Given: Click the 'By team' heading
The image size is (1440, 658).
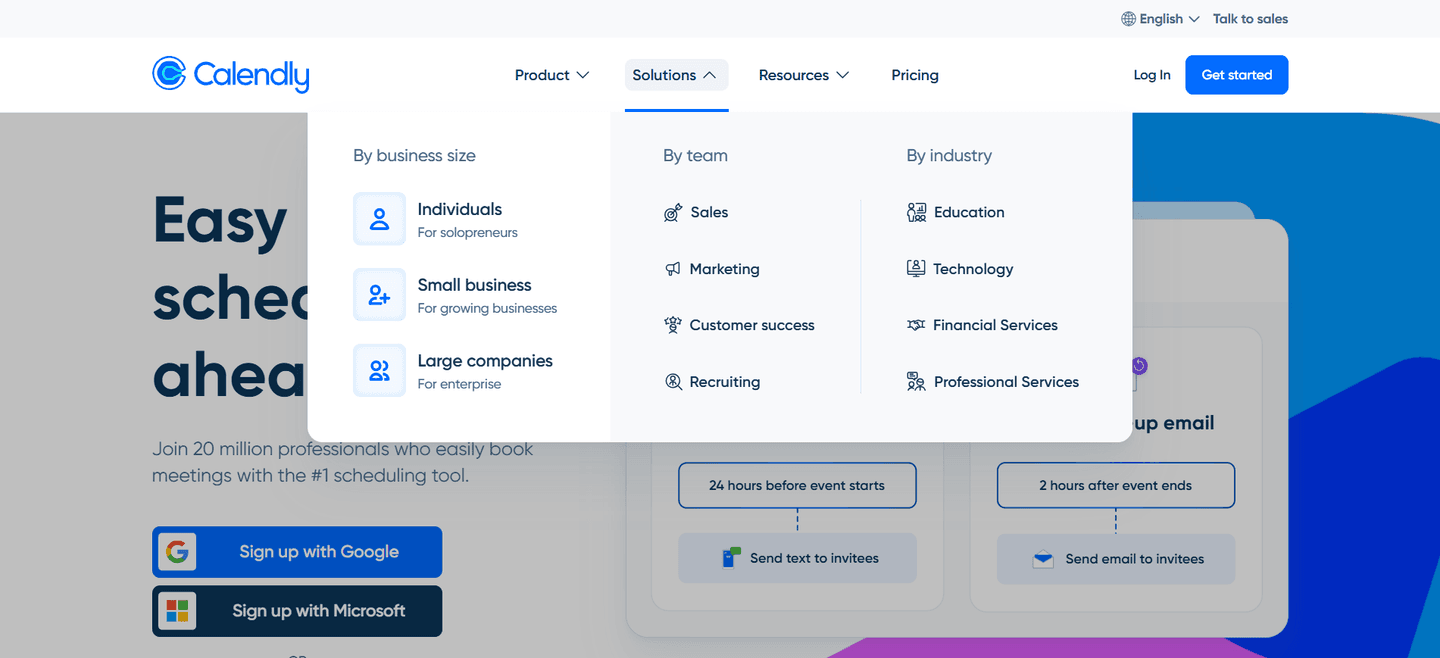Looking at the screenshot, I should (x=695, y=156).
